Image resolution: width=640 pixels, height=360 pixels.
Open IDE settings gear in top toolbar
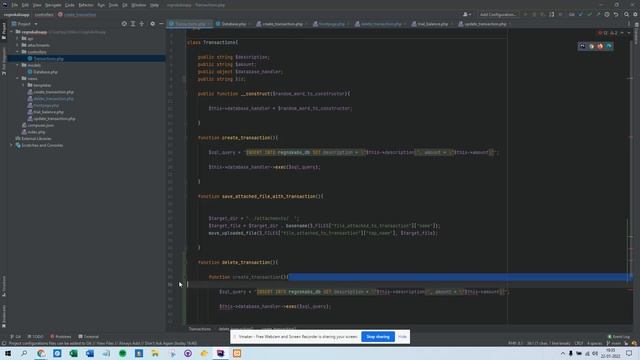pyautogui.click(x=635, y=14)
